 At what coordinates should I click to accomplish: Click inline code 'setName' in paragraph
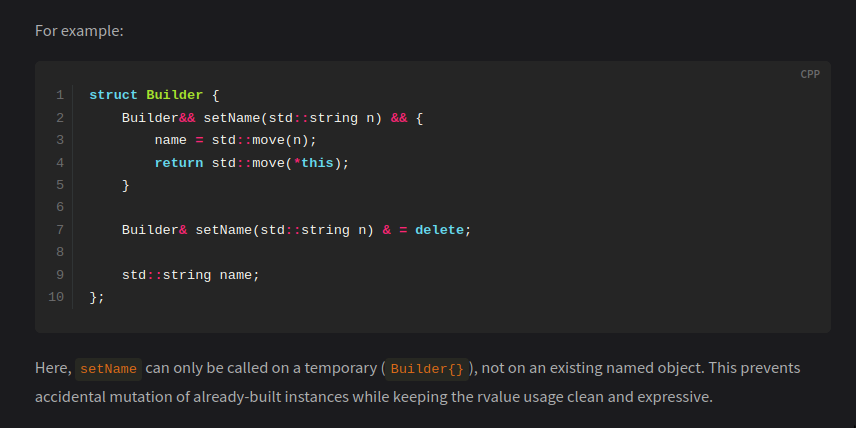(x=108, y=369)
